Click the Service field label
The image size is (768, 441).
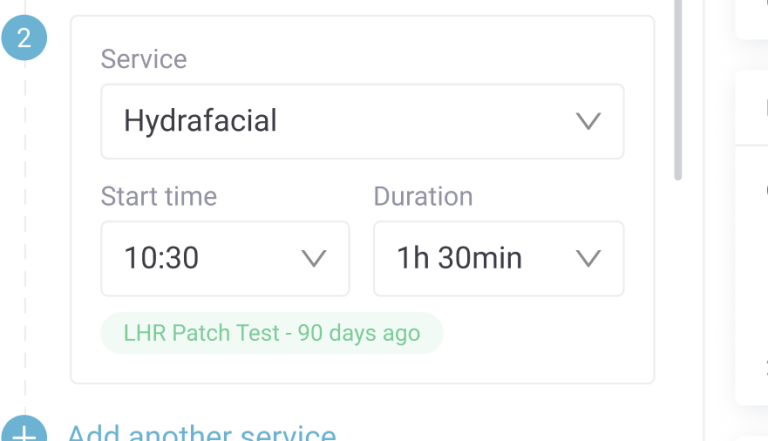point(144,59)
